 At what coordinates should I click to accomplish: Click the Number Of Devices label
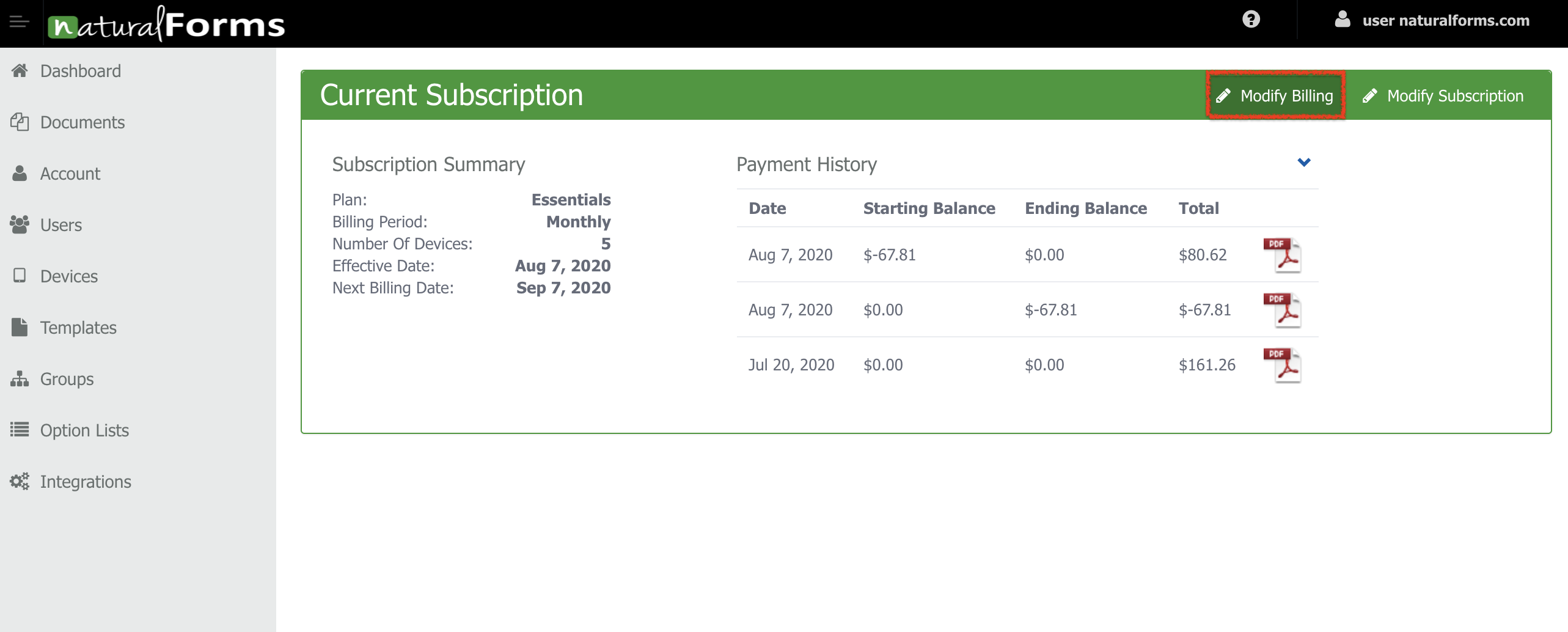403,244
